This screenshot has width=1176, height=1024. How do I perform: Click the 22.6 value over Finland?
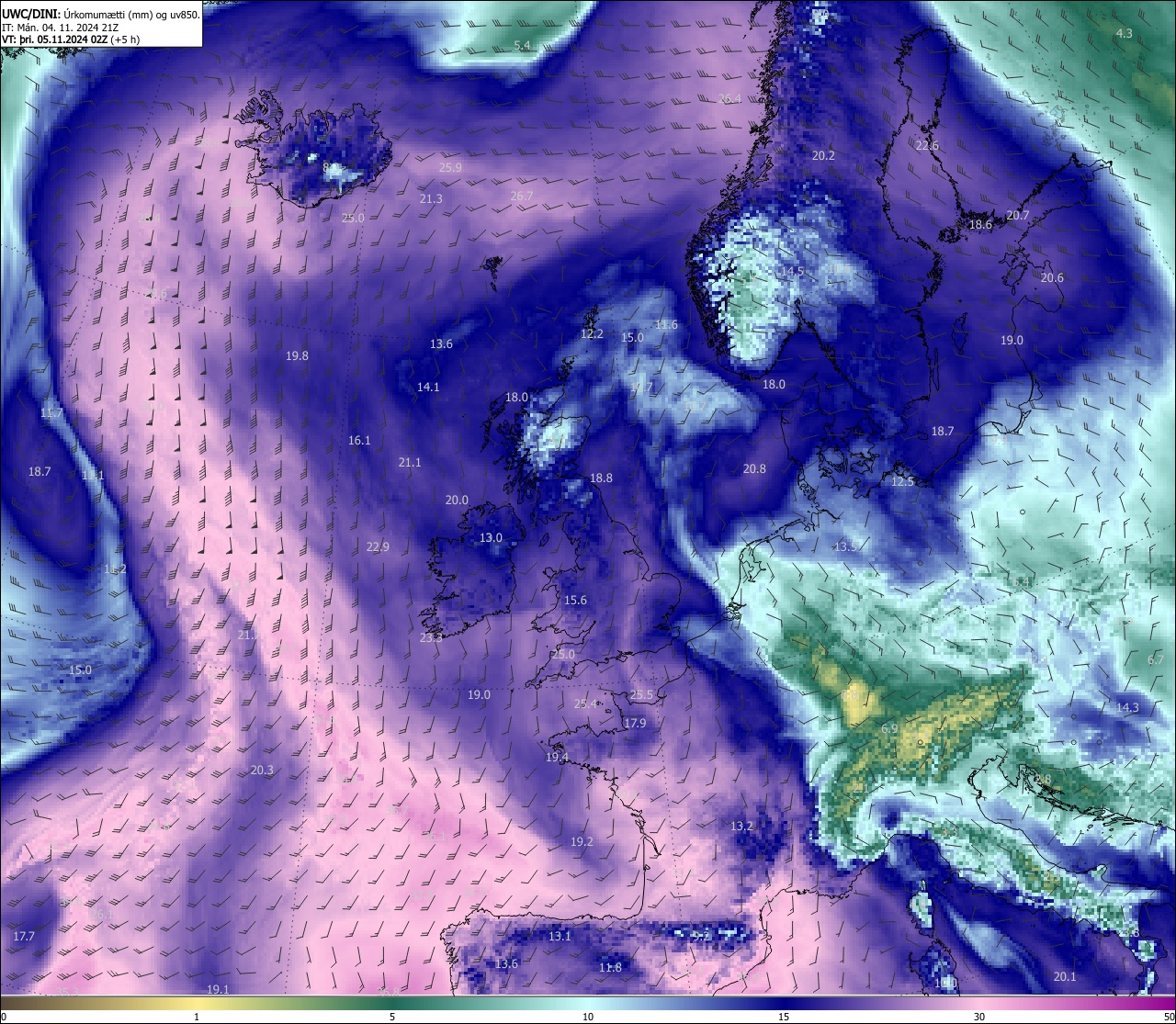coord(927,146)
